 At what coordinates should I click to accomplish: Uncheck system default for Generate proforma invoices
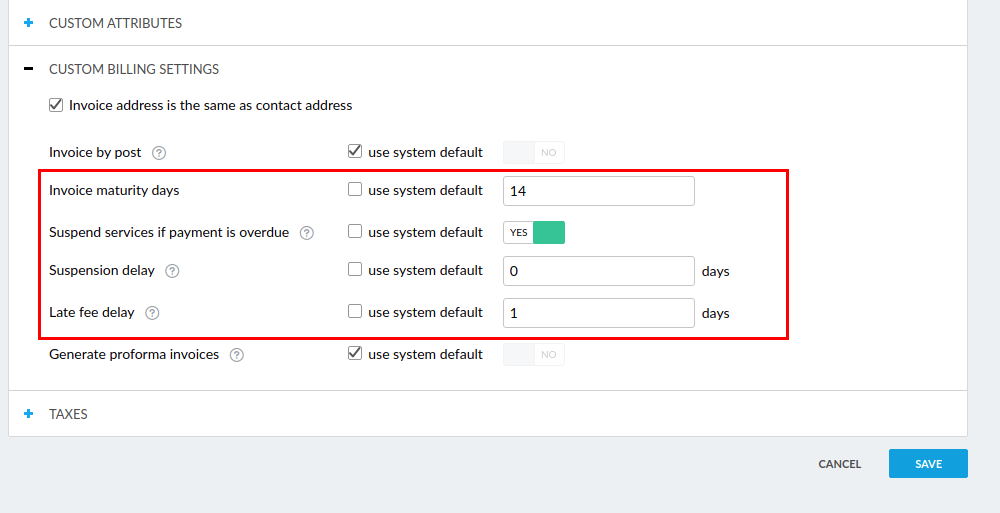354,354
